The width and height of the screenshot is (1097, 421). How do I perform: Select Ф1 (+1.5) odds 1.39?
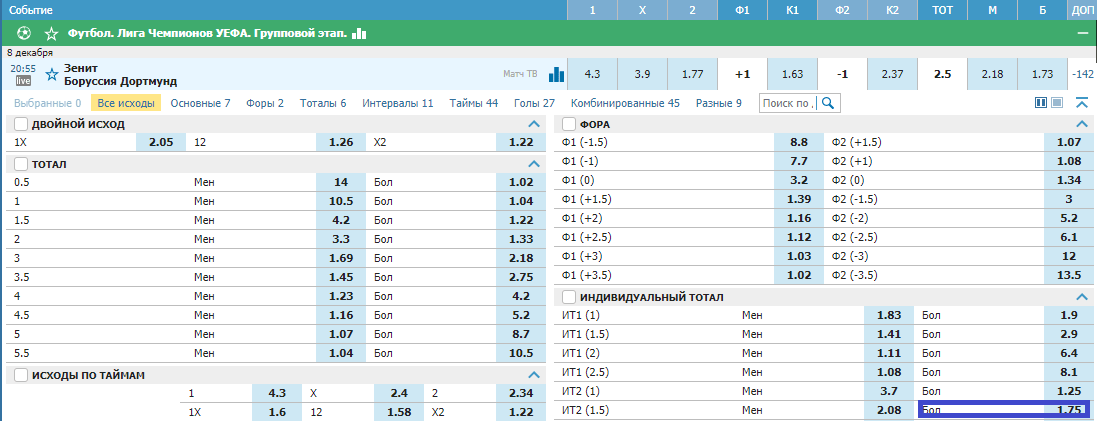pos(798,199)
